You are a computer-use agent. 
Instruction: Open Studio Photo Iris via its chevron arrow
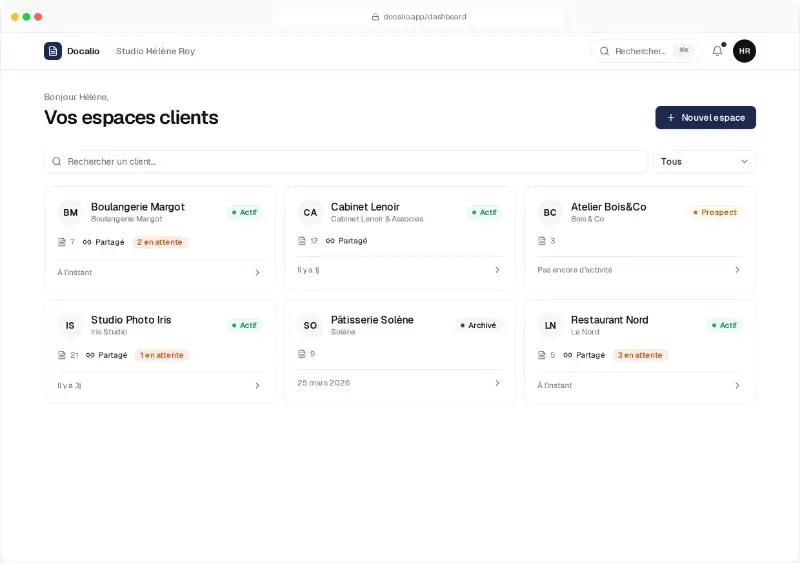[257, 385]
